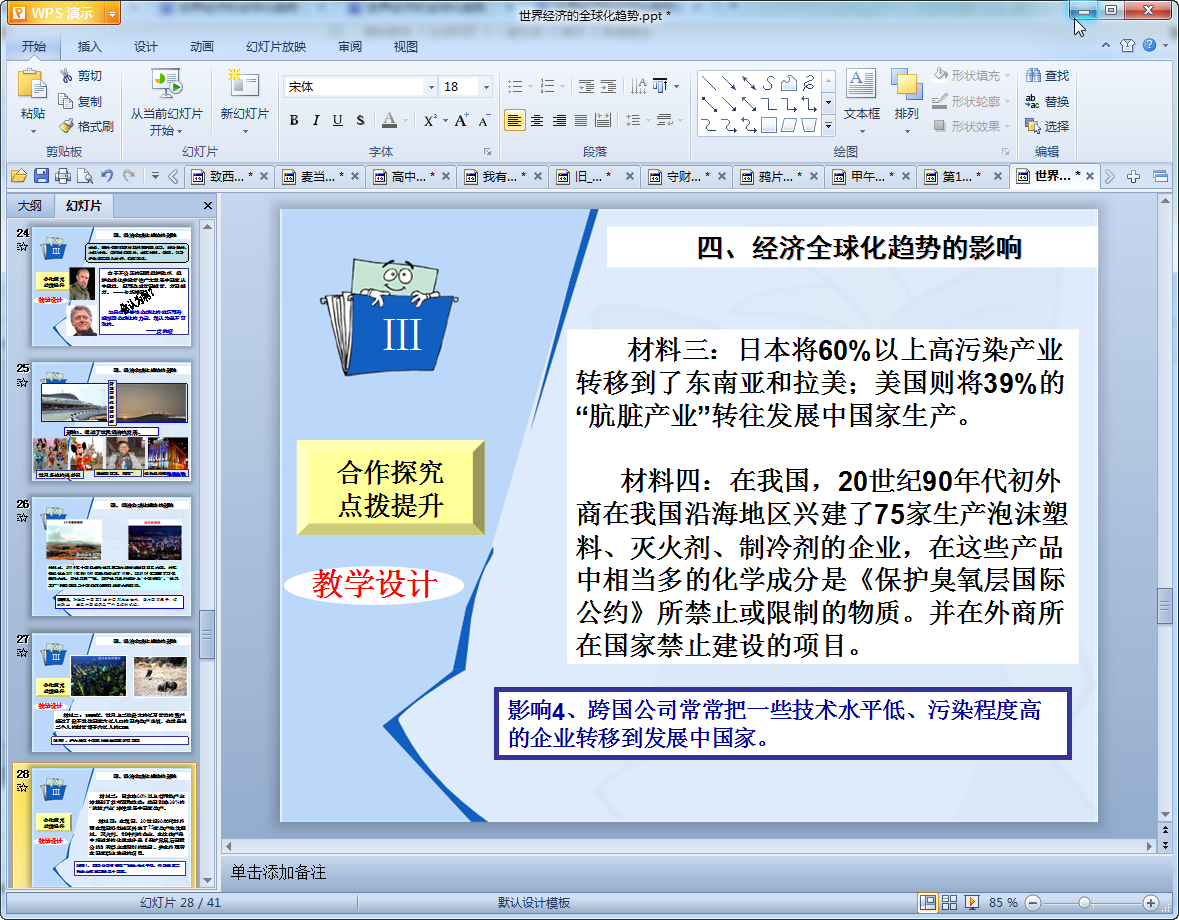Open the font color dropdown arrow
The height and width of the screenshot is (920, 1179).
[405, 120]
